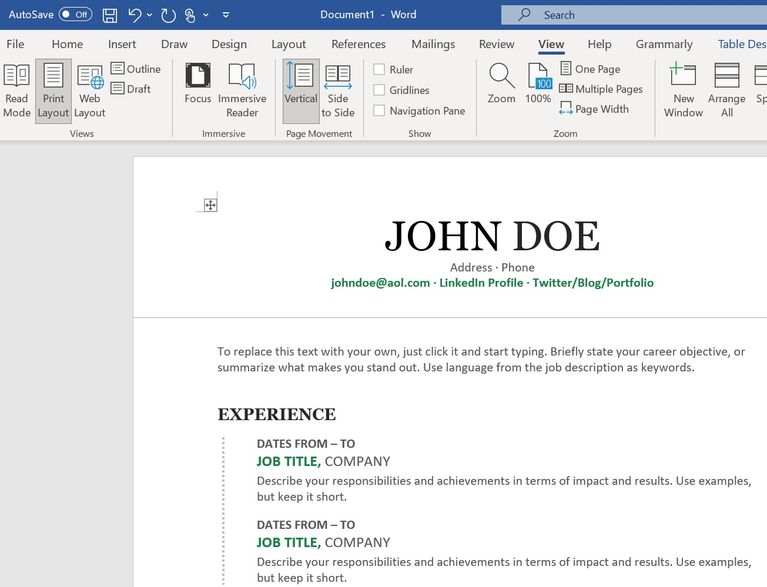Enable the Navigation Pane checkbox
Viewport: 767px width, 587px height.
(379, 111)
